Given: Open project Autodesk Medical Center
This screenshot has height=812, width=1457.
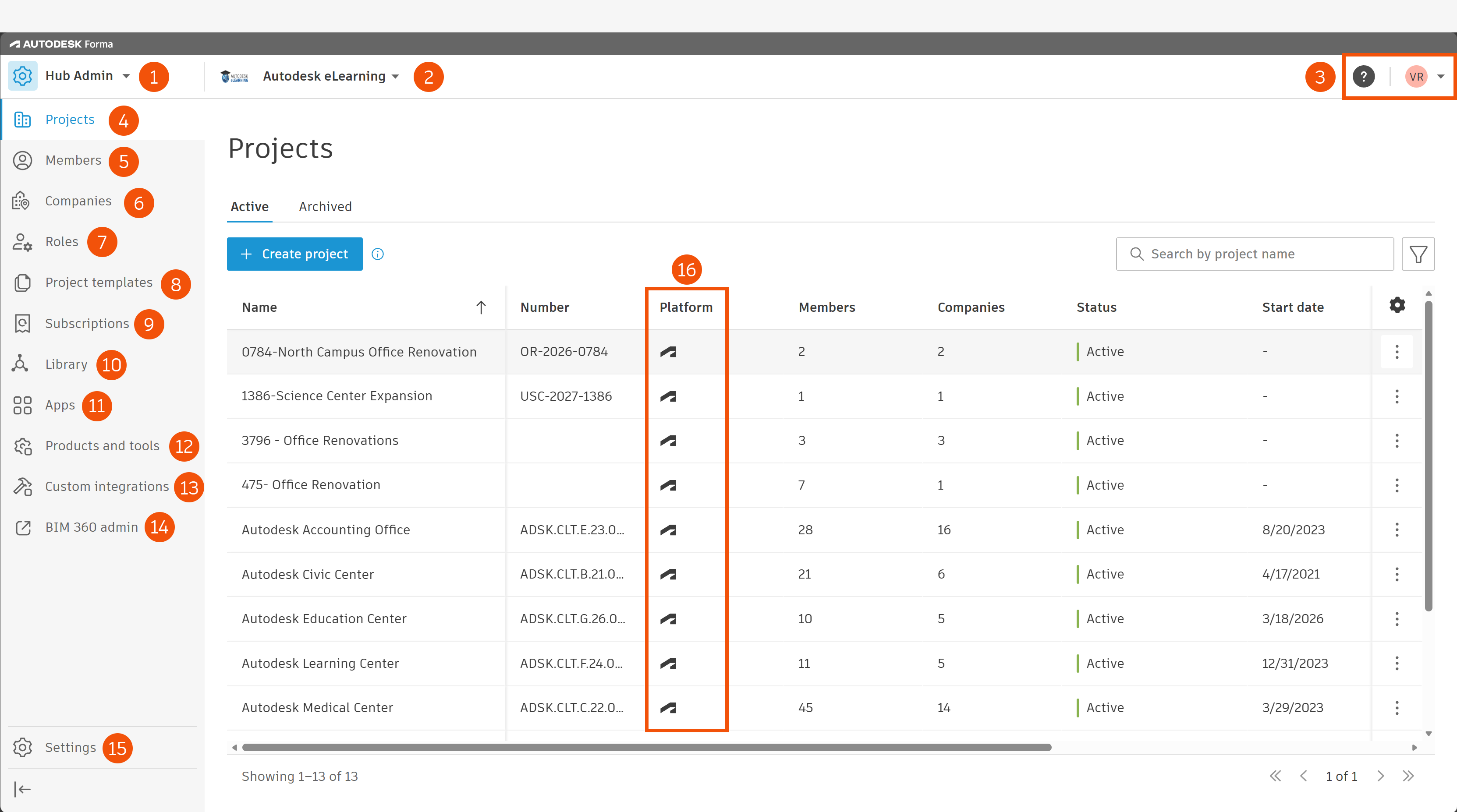Looking at the screenshot, I should tap(317, 708).
